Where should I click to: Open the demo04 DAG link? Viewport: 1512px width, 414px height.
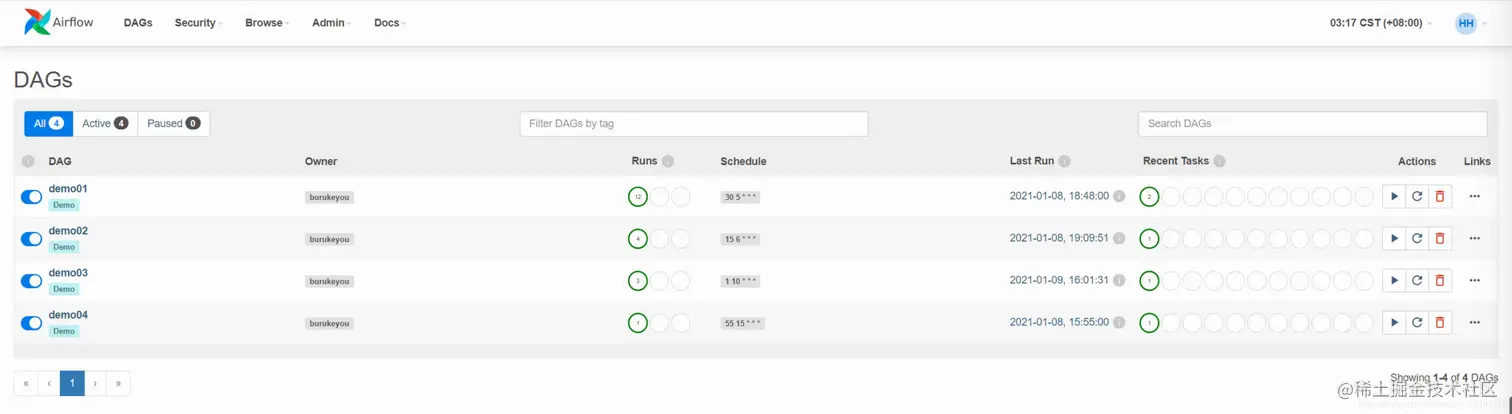68,314
